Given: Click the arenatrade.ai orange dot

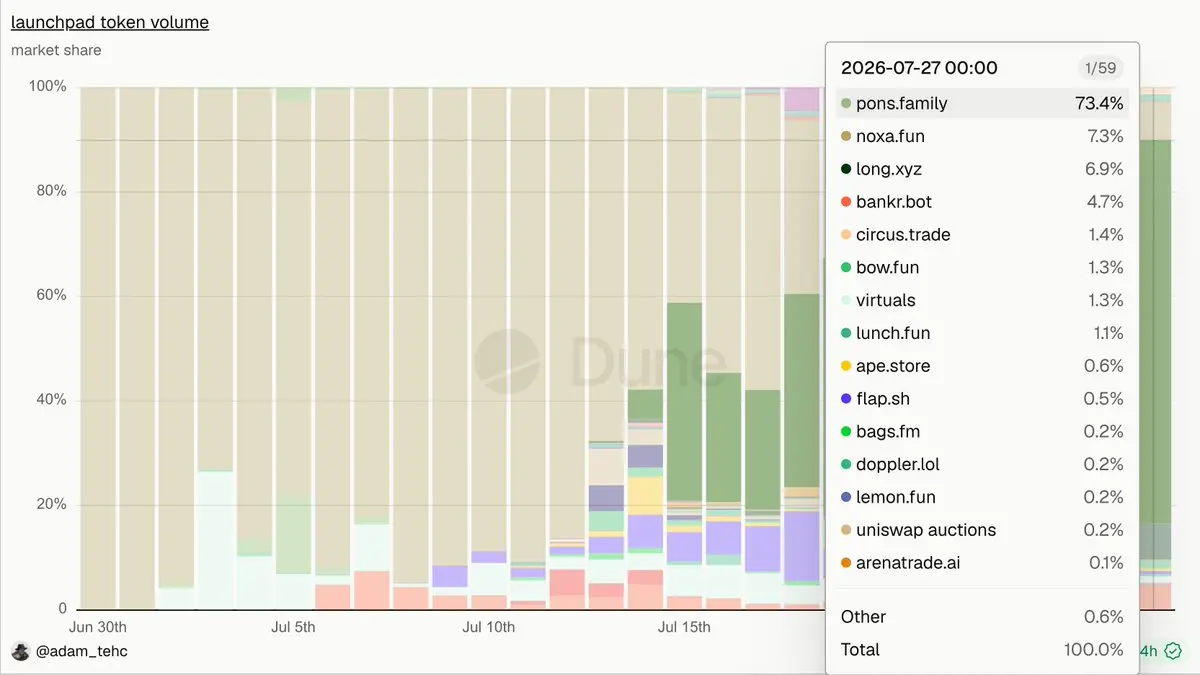Looking at the screenshot, I should 846,563.
